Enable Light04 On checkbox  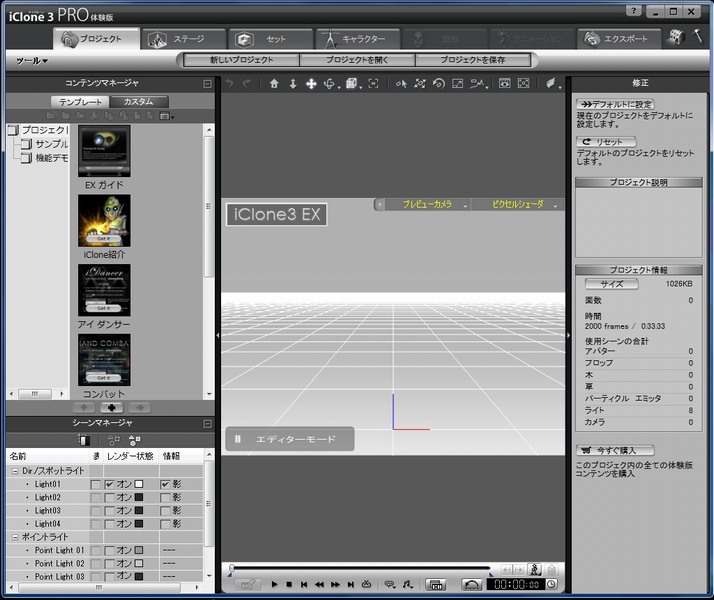(110, 524)
